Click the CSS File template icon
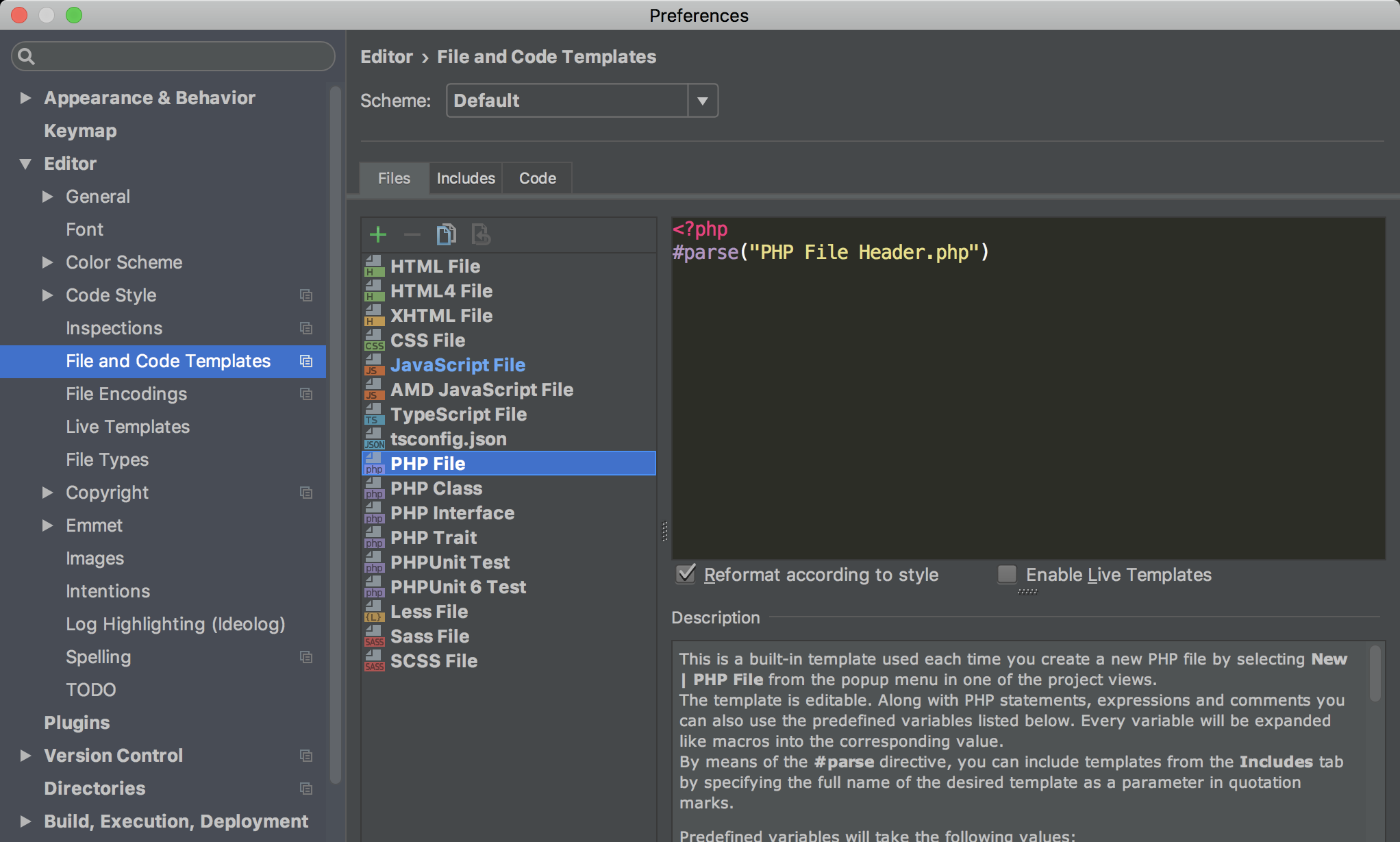The image size is (1400, 842). [x=374, y=340]
